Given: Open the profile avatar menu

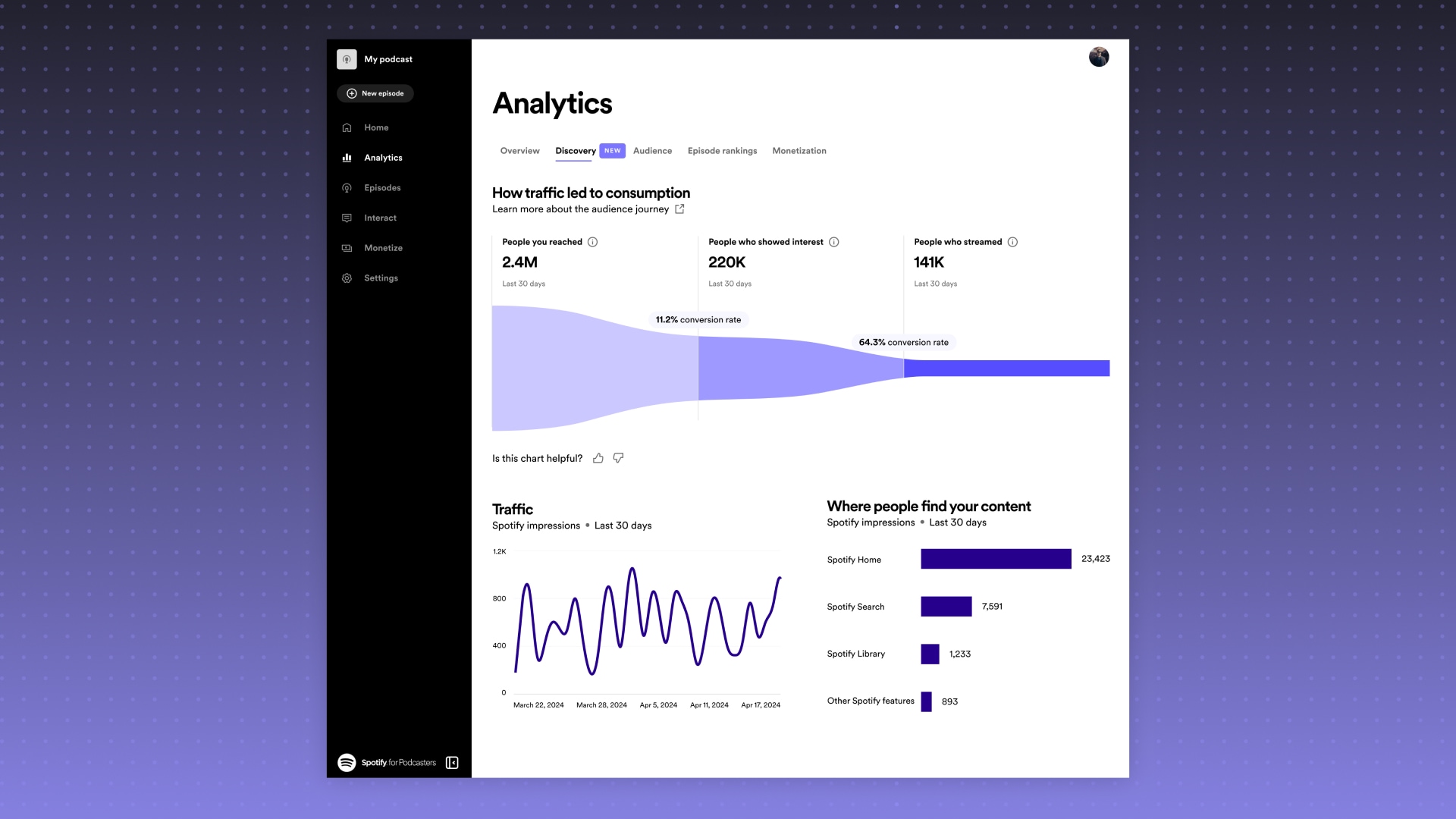Looking at the screenshot, I should click(1099, 56).
